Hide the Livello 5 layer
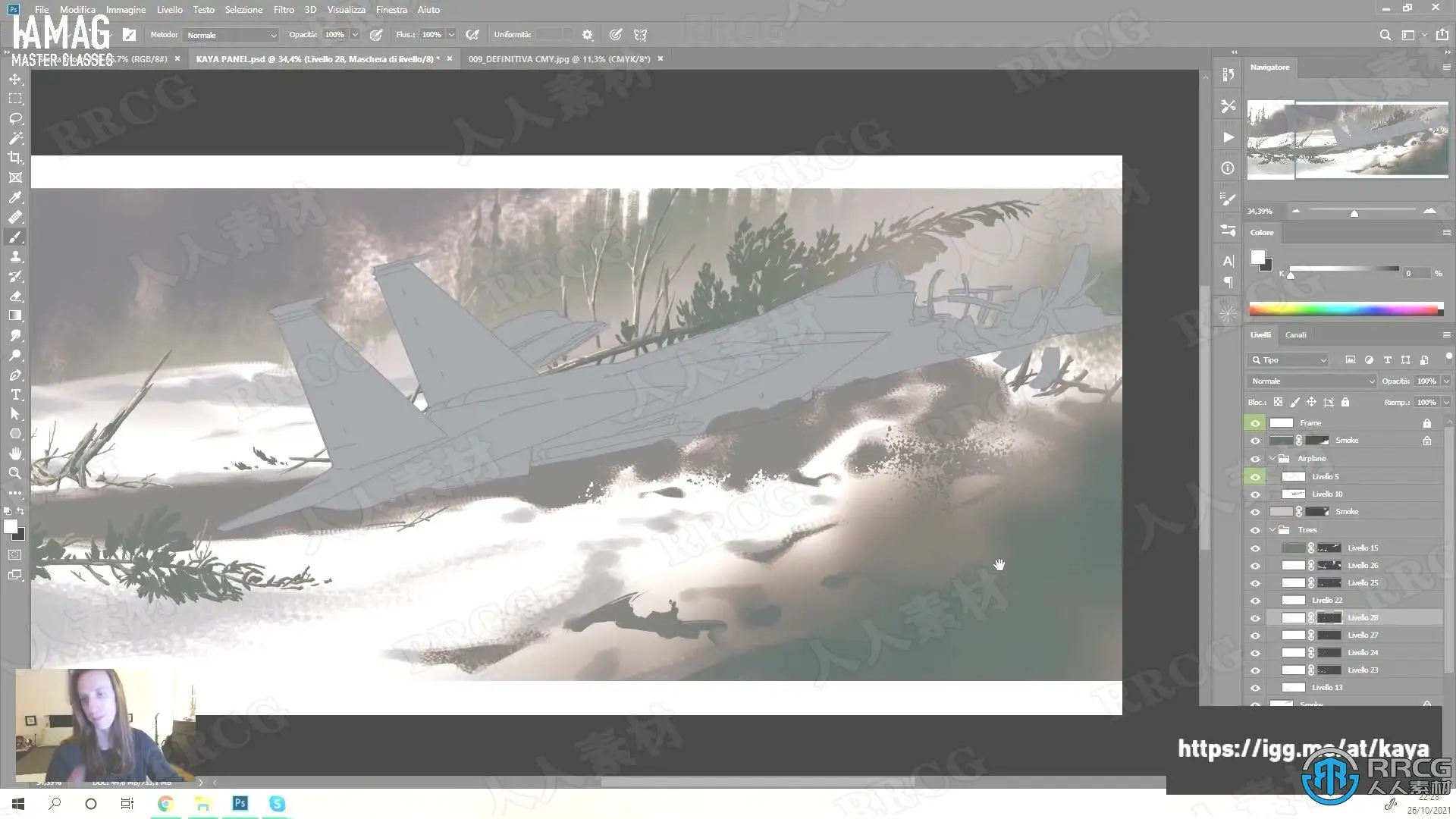This screenshot has width=1456, height=819. pos(1255,477)
